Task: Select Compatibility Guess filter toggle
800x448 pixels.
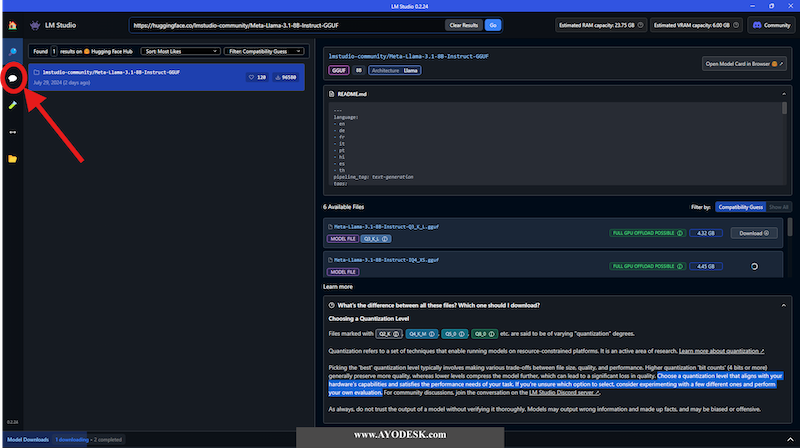Action: [740, 207]
